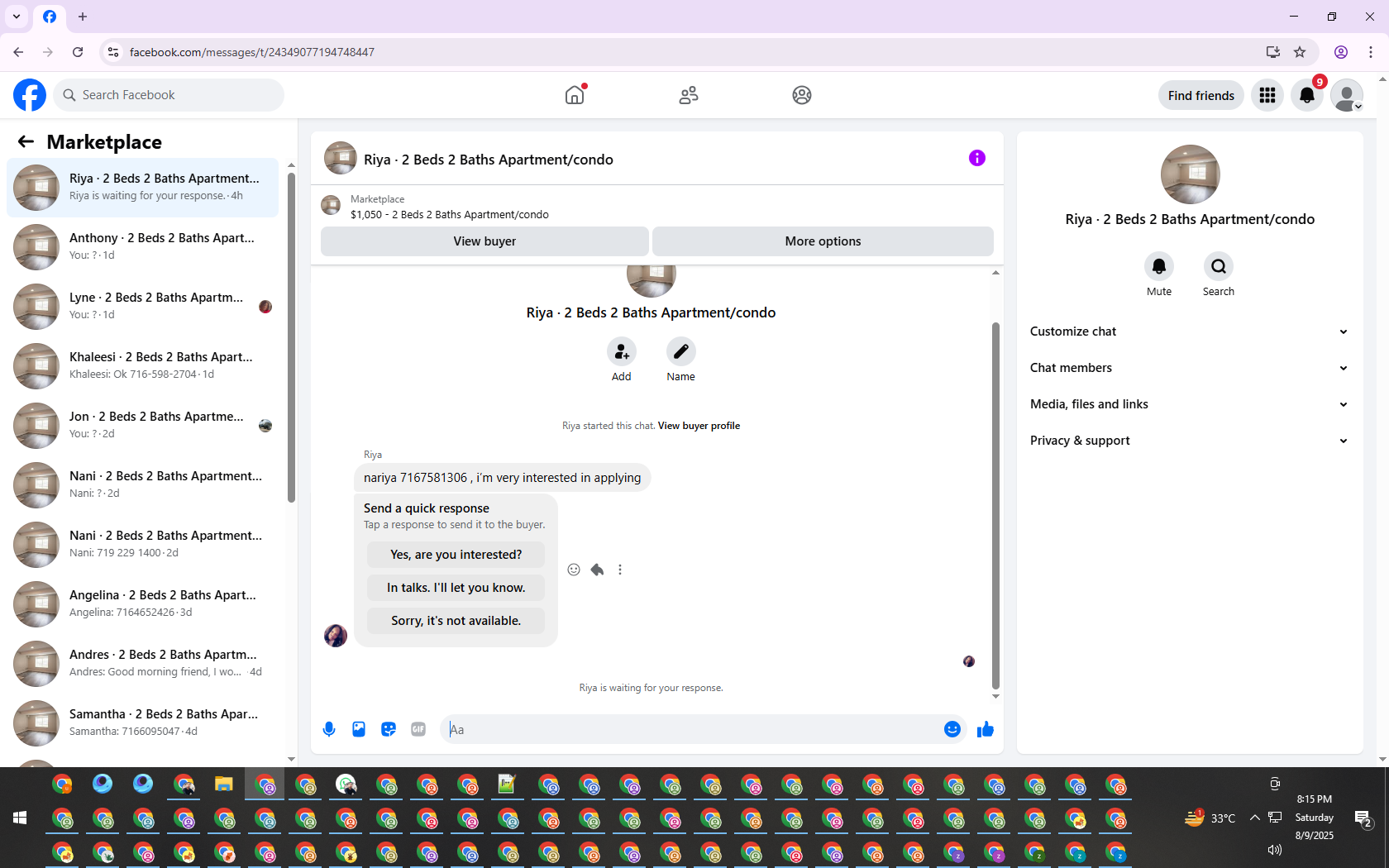Open the Lyne conversation in the list
Screen dimensions: 1389x868
[x=143, y=306]
